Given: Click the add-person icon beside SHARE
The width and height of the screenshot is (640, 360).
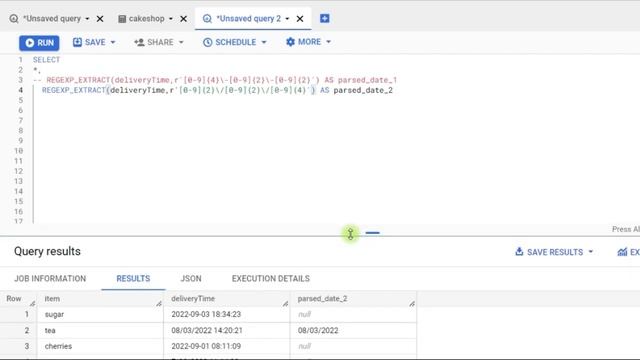Looking at the screenshot, I should [139, 42].
